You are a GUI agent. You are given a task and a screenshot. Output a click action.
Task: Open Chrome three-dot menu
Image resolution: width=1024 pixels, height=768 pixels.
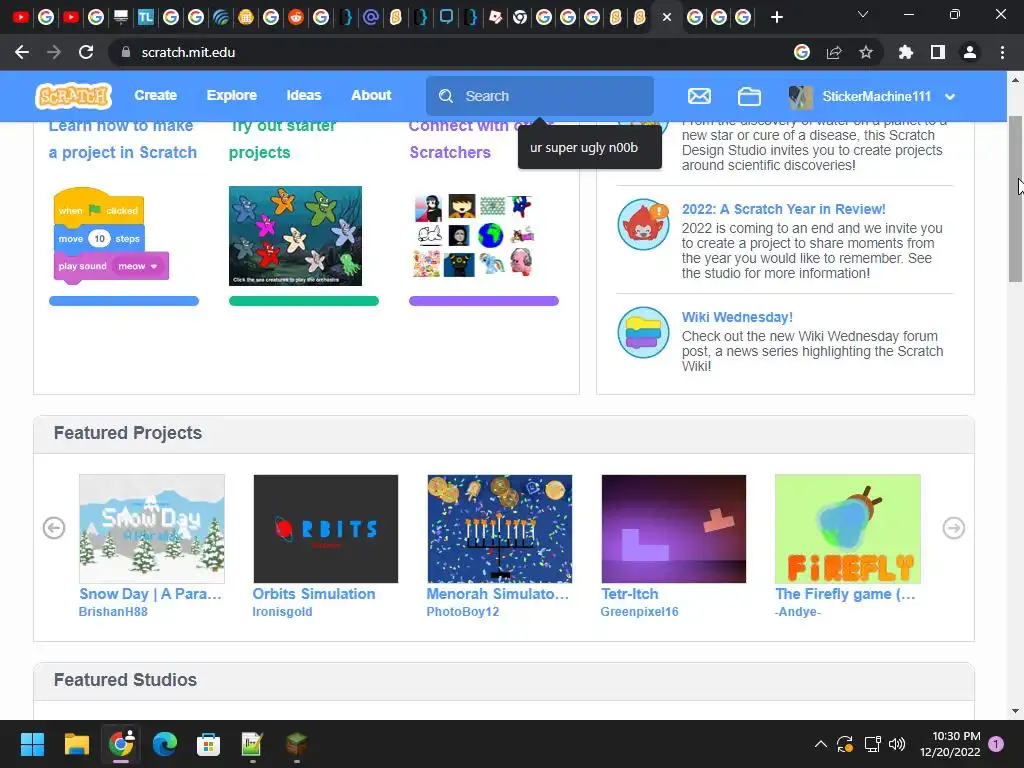[1002, 52]
